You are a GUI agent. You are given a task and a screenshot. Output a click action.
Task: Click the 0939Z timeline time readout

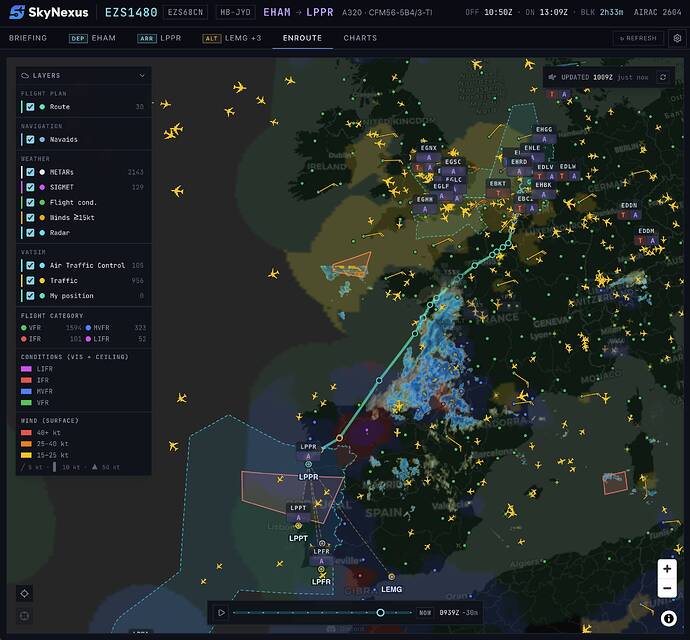click(x=449, y=612)
